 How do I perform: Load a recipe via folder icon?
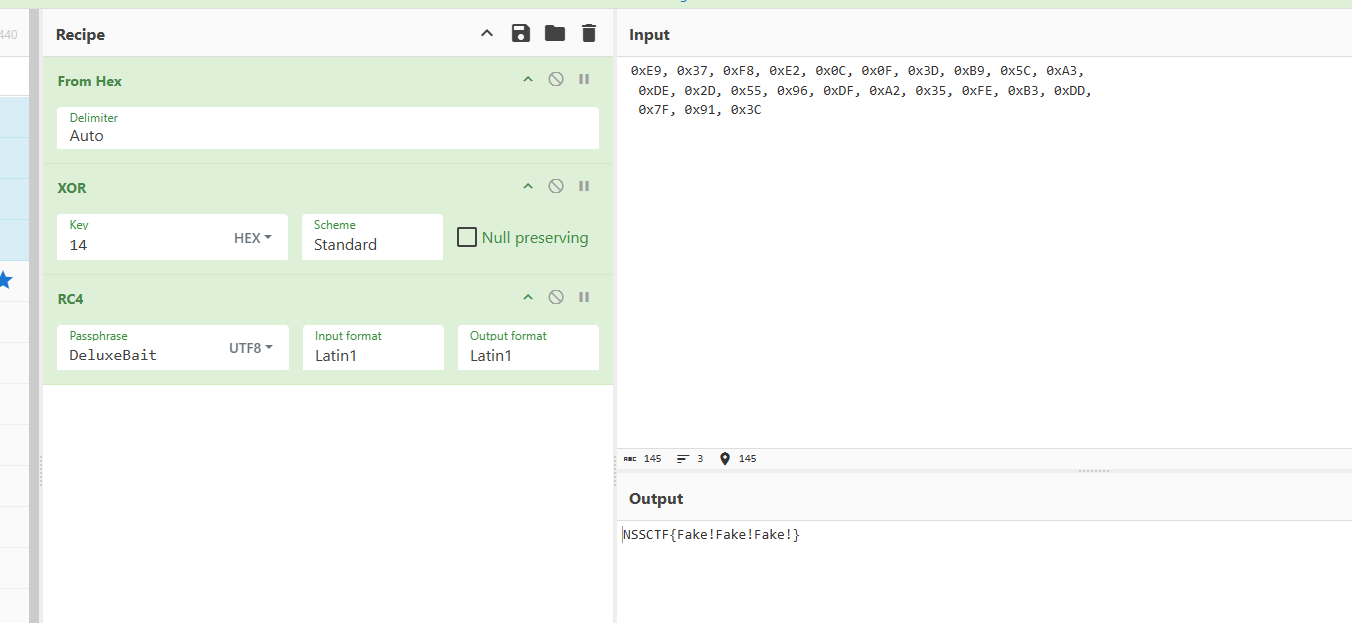[x=555, y=34]
